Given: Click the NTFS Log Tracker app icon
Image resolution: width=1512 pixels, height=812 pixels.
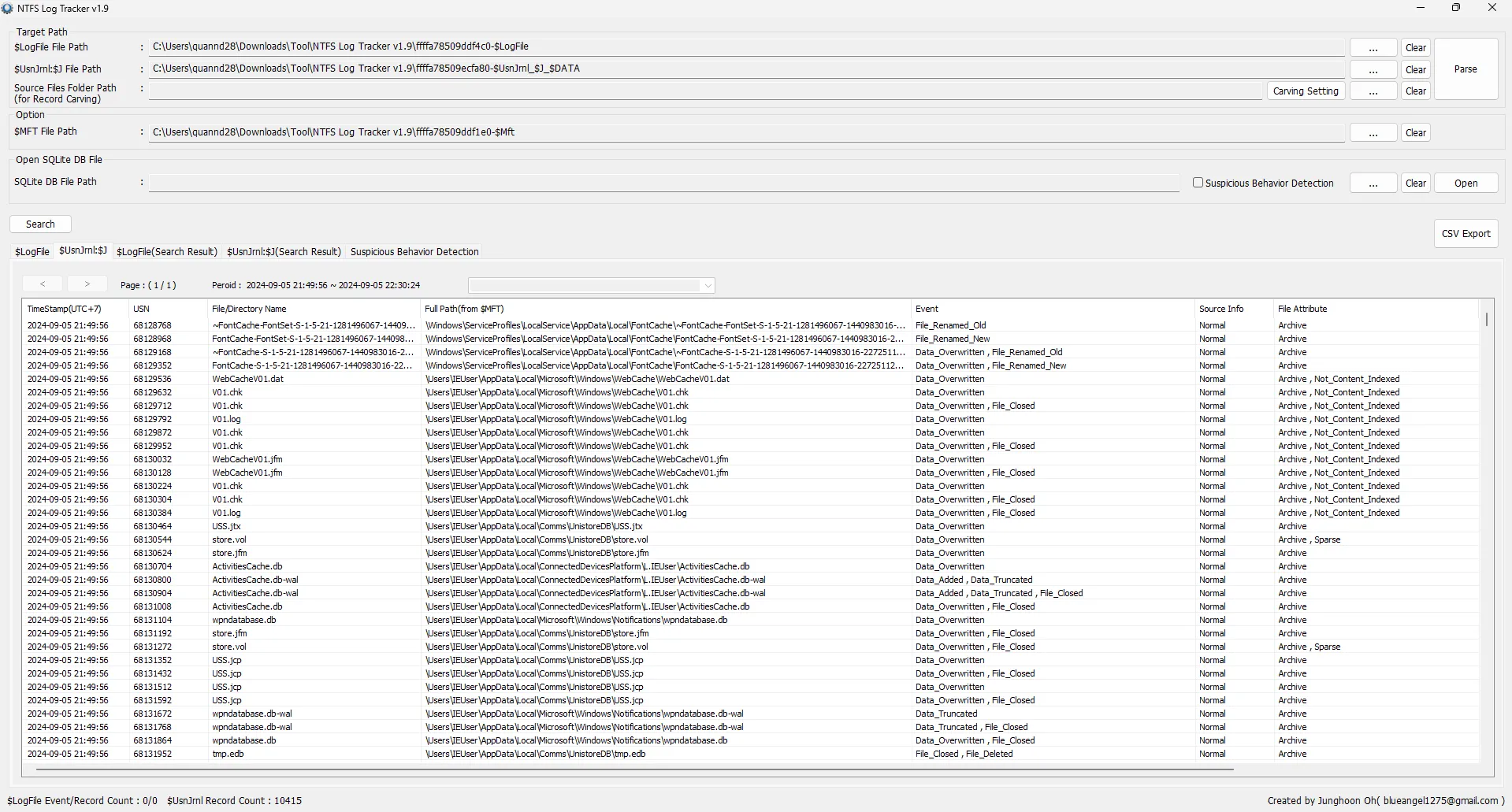Looking at the screenshot, I should [x=8, y=9].
